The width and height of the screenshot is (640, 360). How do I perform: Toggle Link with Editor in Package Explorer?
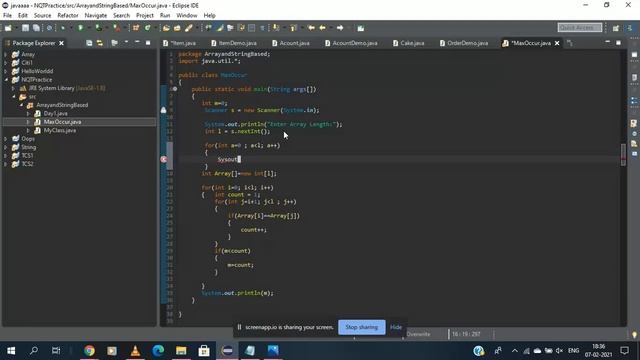click(x=100, y=43)
